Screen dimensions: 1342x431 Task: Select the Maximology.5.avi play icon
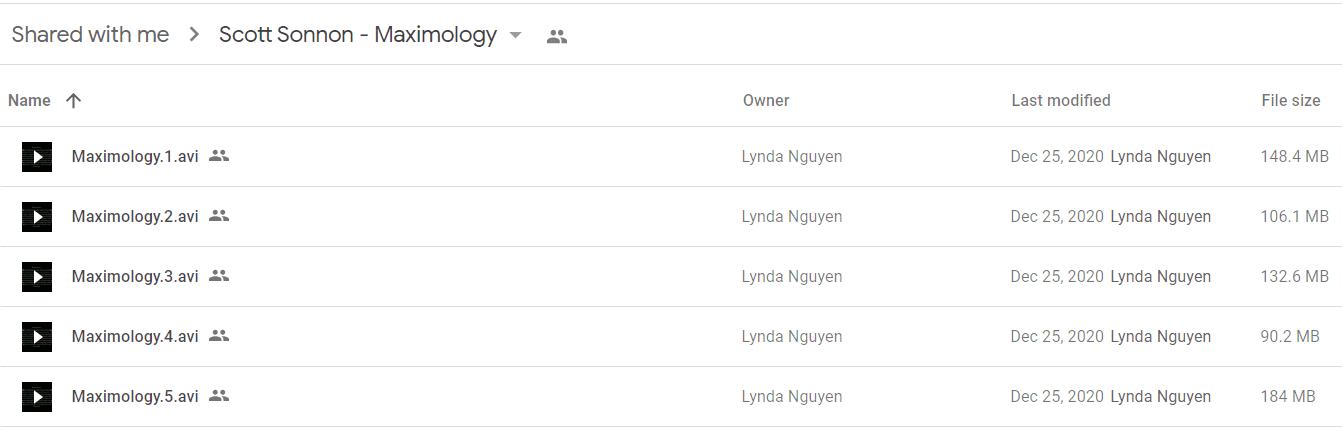point(37,397)
